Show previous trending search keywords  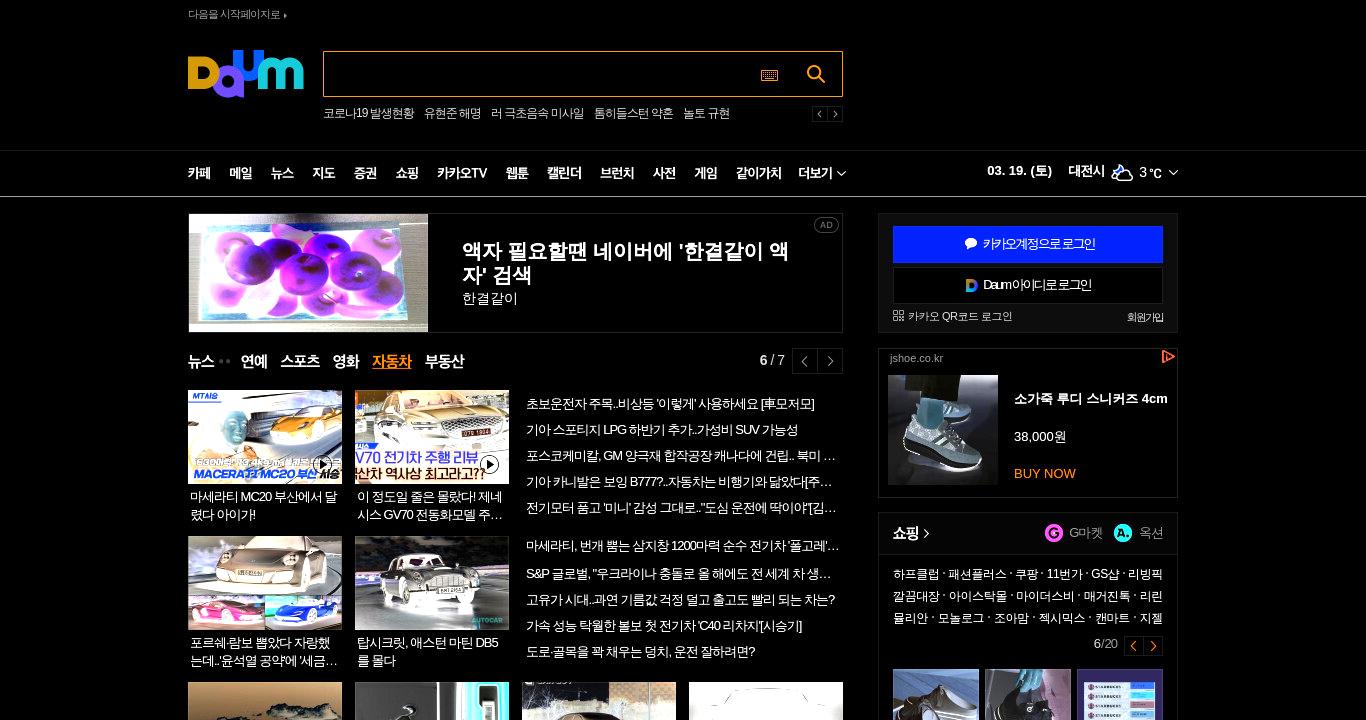click(820, 114)
